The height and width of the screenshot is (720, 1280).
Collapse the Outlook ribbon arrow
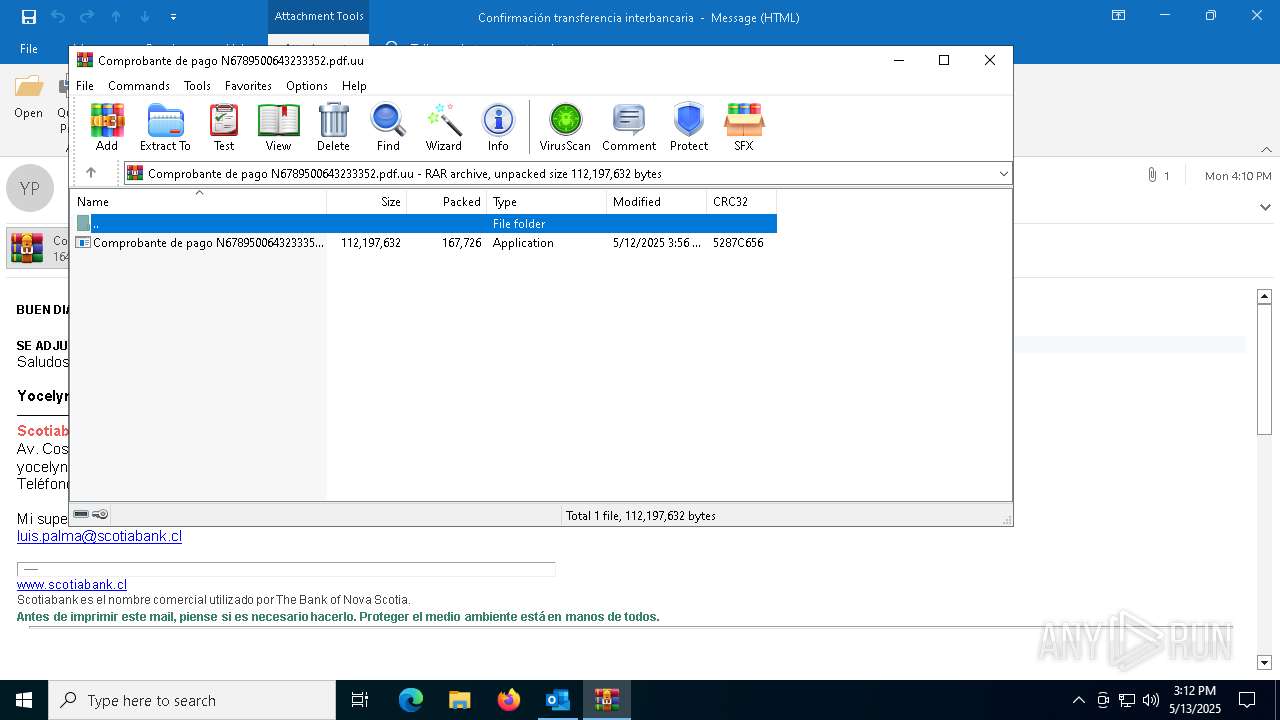click(x=1266, y=150)
